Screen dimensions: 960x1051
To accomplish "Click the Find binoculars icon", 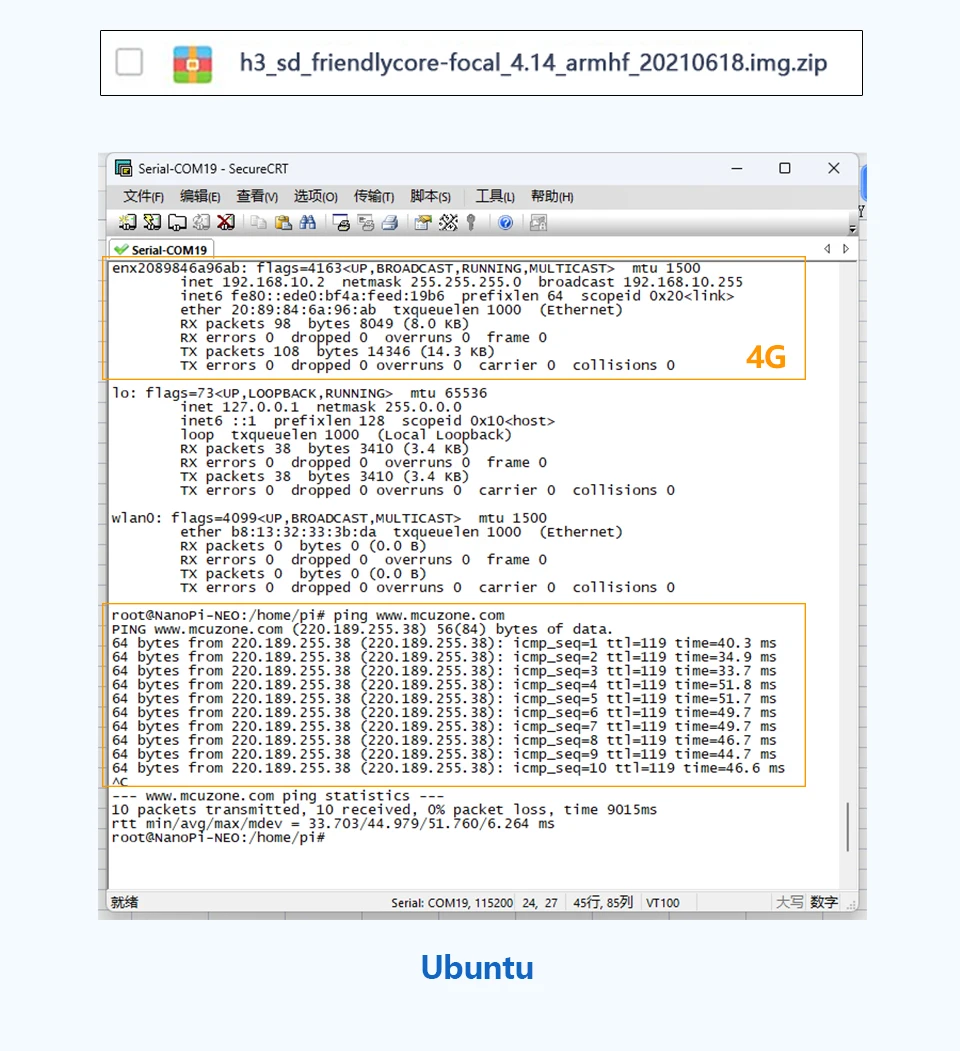I will tap(308, 222).
